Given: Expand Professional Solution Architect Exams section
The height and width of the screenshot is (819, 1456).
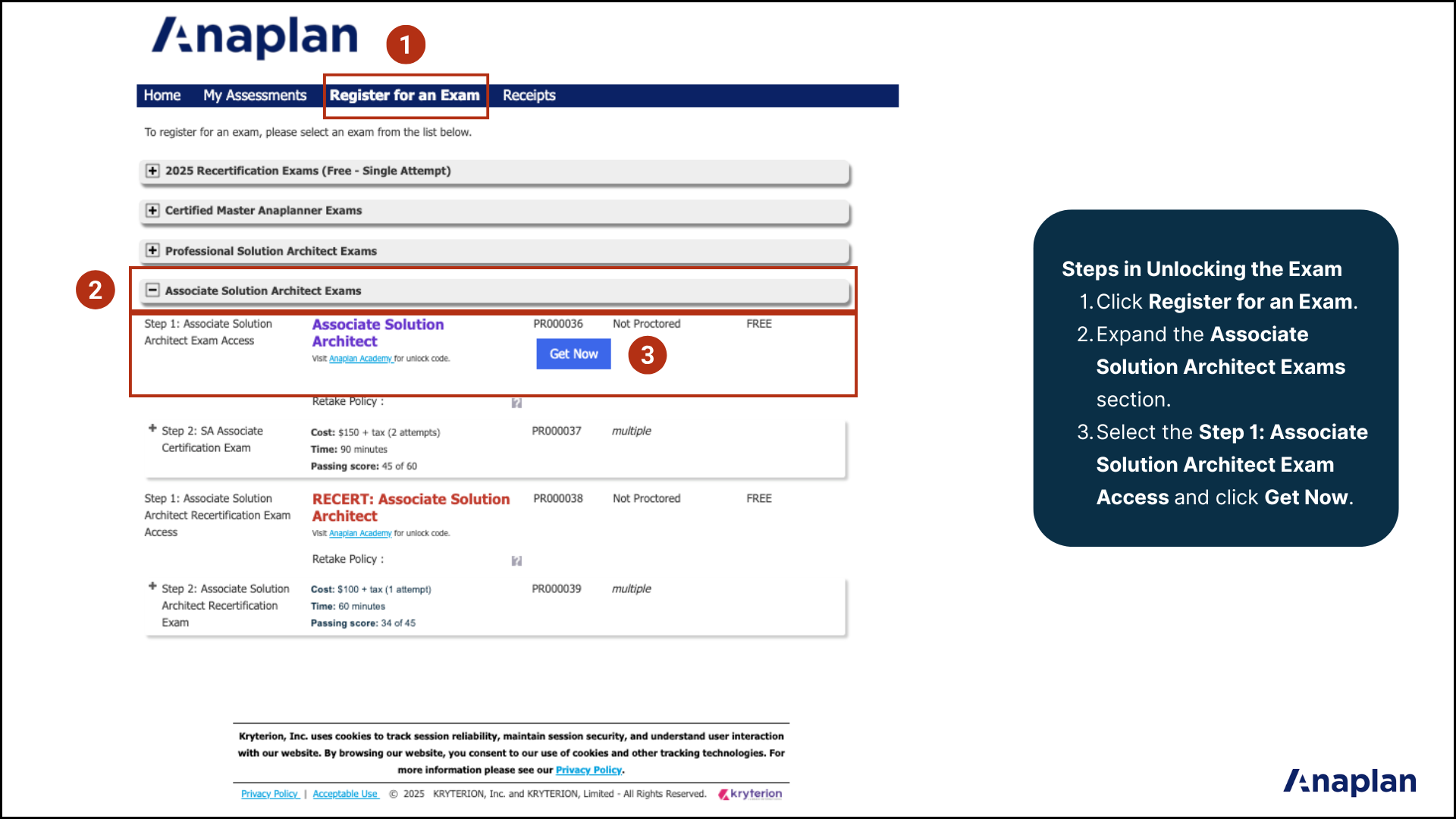Looking at the screenshot, I should 152,250.
